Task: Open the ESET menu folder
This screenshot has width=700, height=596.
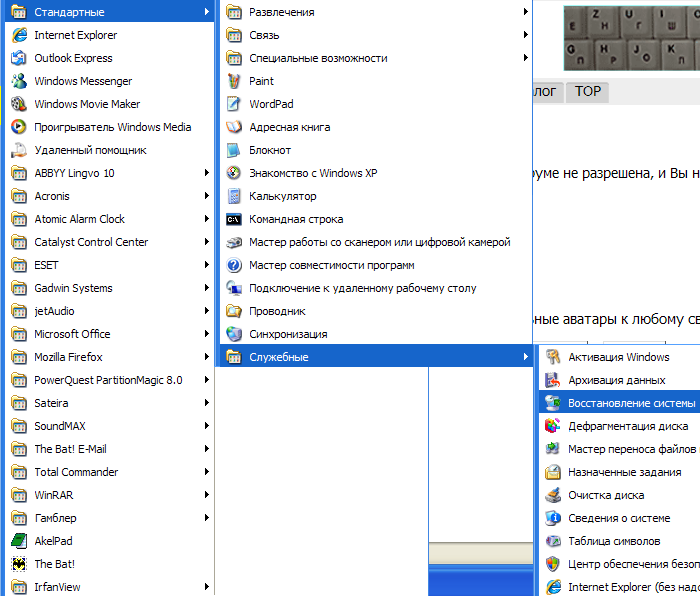Action: [x=109, y=265]
